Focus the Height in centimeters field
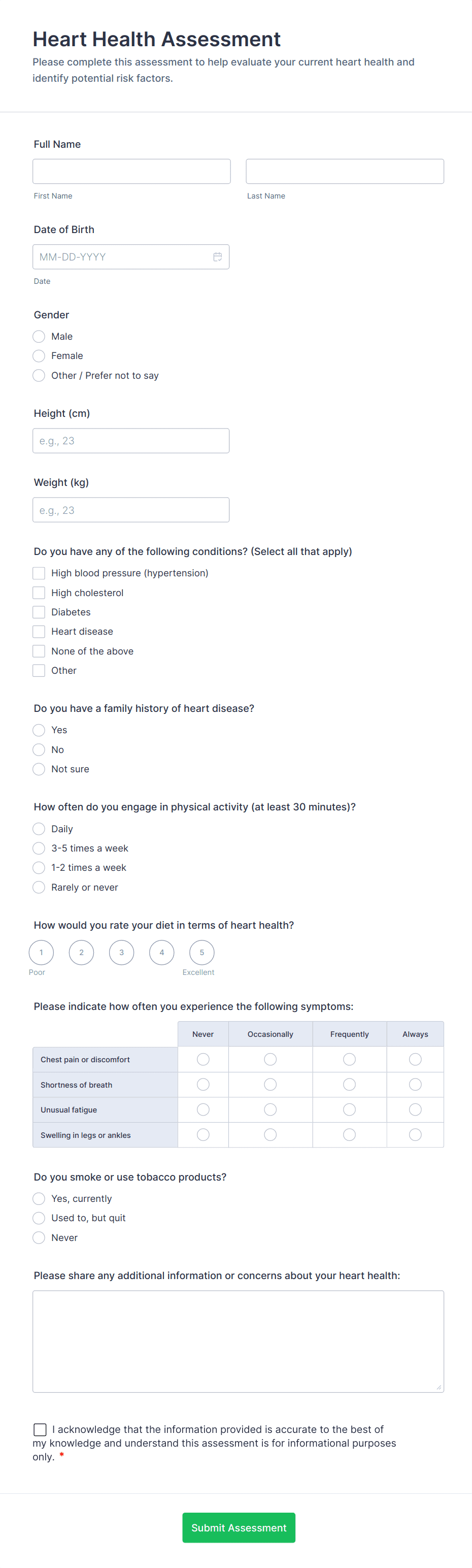Image resolution: width=472 pixels, height=1568 pixels. [x=130, y=440]
